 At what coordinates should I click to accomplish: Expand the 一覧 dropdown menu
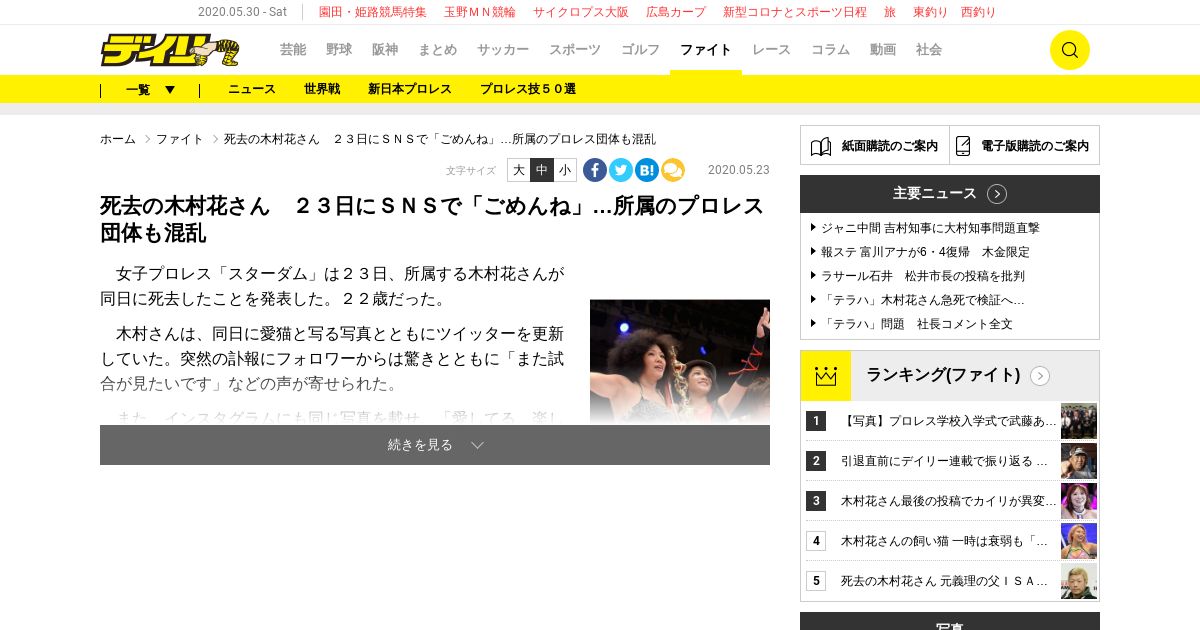[x=150, y=89]
